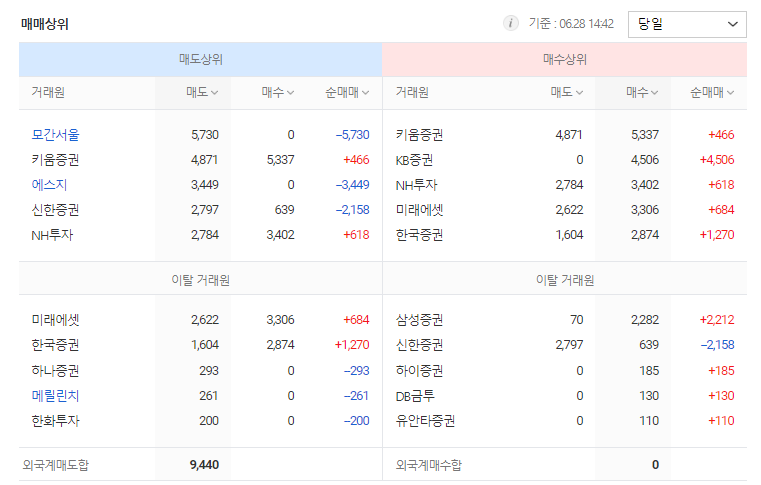The image size is (761, 485).
Task: Select the 매도상위 header tab
Action: click(200, 59)
